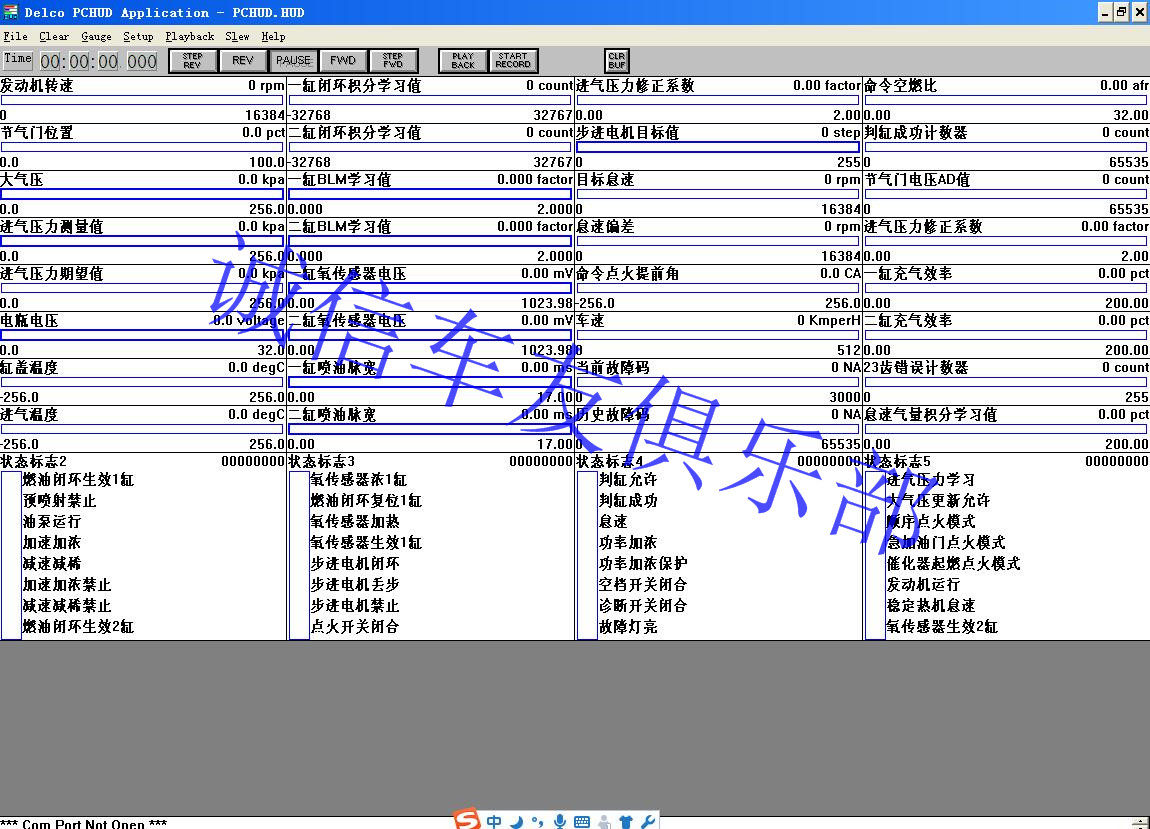Select the 一缸氧传感器电压 gauge label
Viewport: 1150px width, 829px height.
[x=347, y=274]
